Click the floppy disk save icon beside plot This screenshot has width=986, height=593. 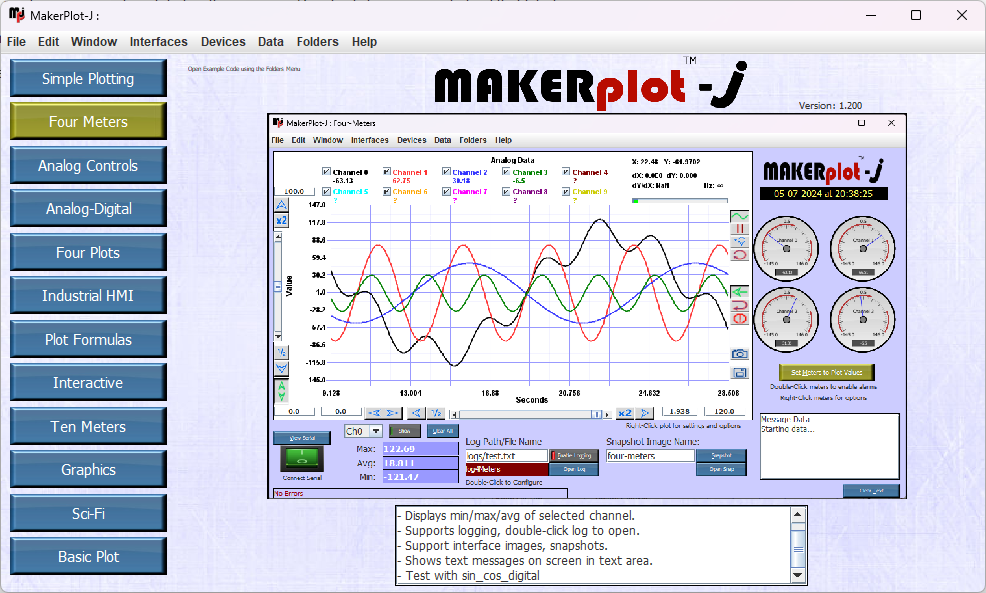point(740,373)
